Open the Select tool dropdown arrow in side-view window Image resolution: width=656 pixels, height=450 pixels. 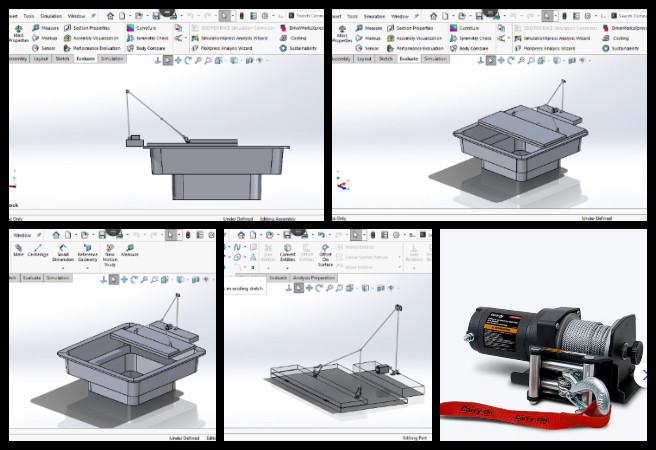pos(232,16)
